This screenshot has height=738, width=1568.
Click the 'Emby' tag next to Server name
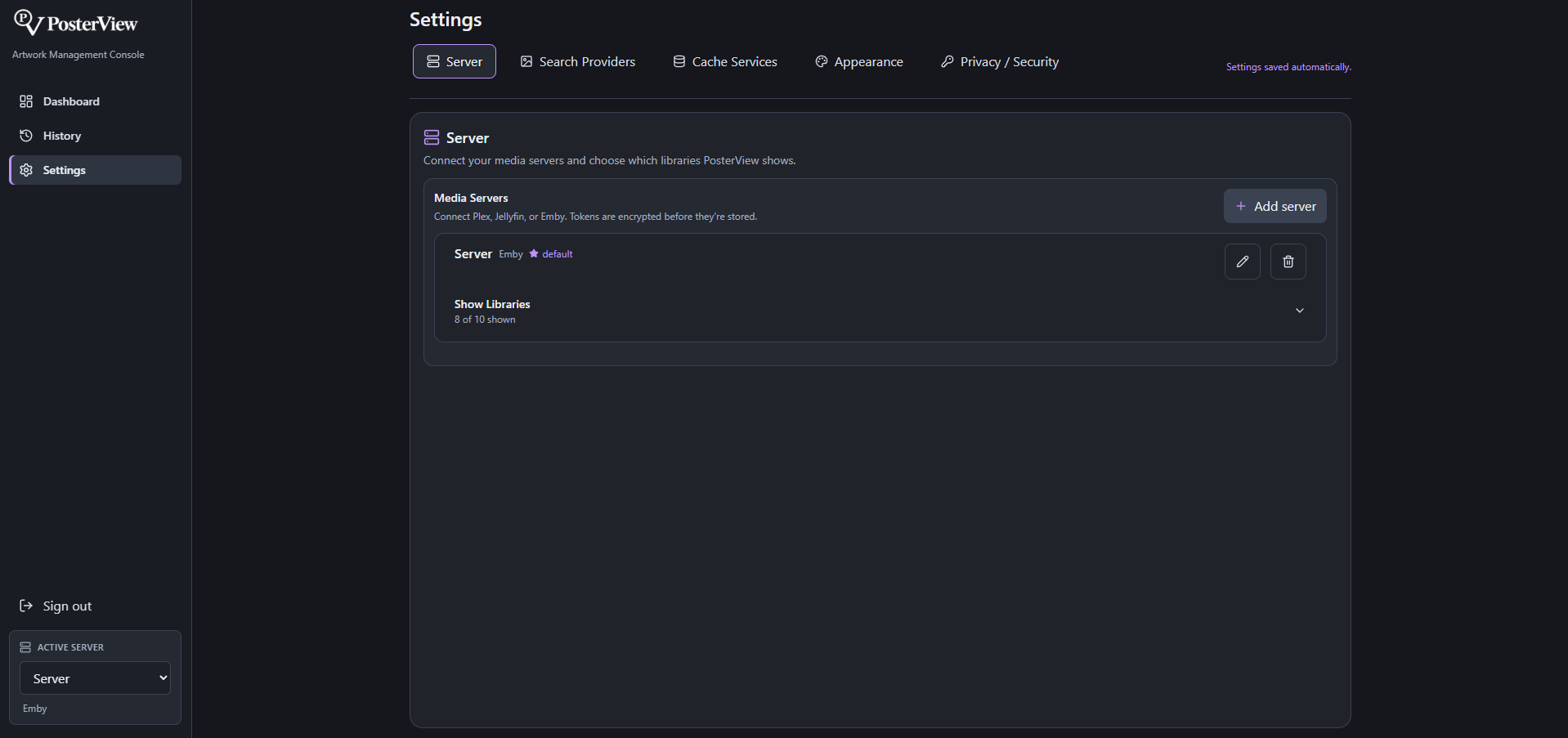click(x=511, y=254)
